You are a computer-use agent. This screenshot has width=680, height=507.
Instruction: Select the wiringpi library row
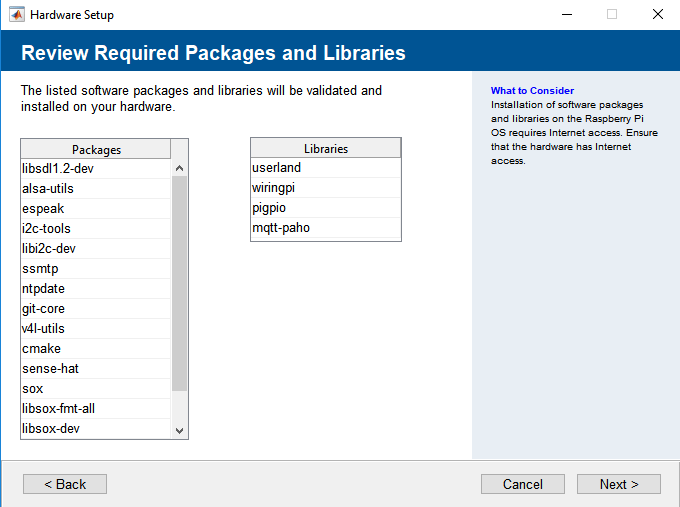325,188
